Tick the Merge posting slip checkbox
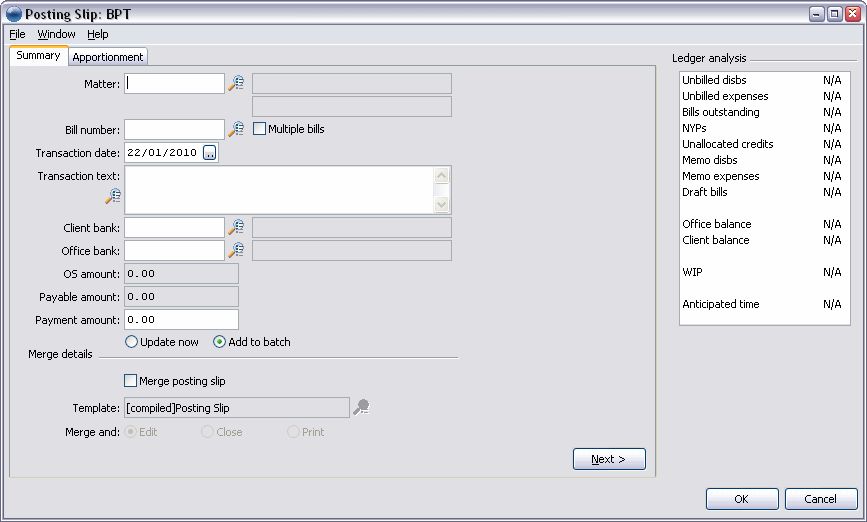867x522 pixels. [130, 380]
